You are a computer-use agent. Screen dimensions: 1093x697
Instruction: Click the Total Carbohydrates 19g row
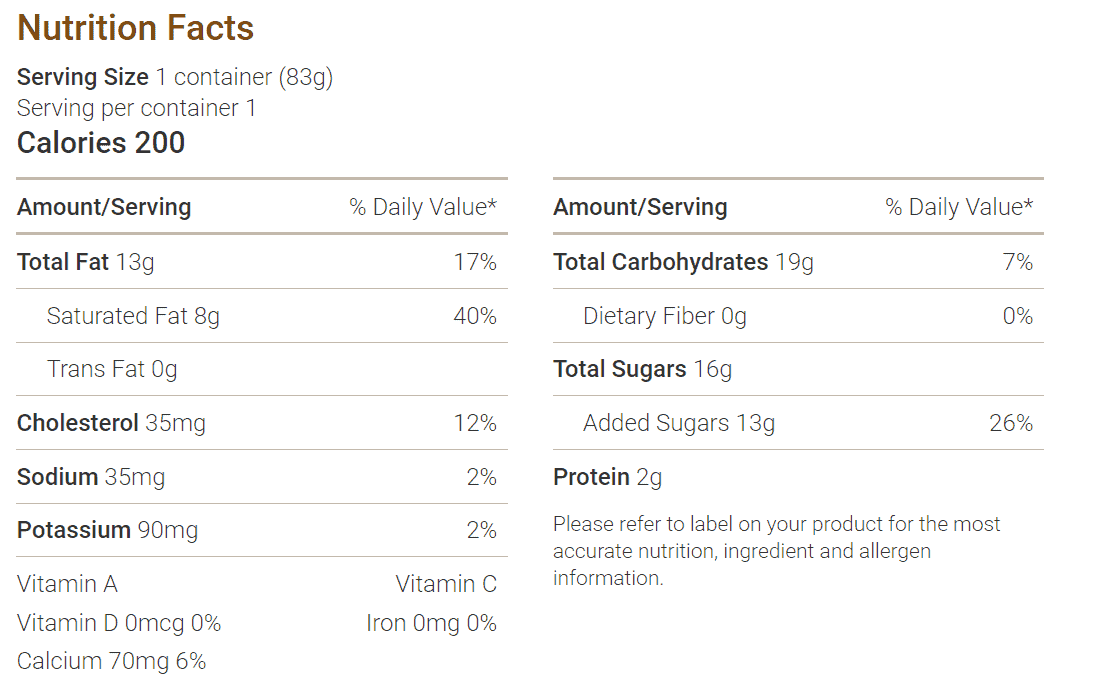[x=798, y=262]
